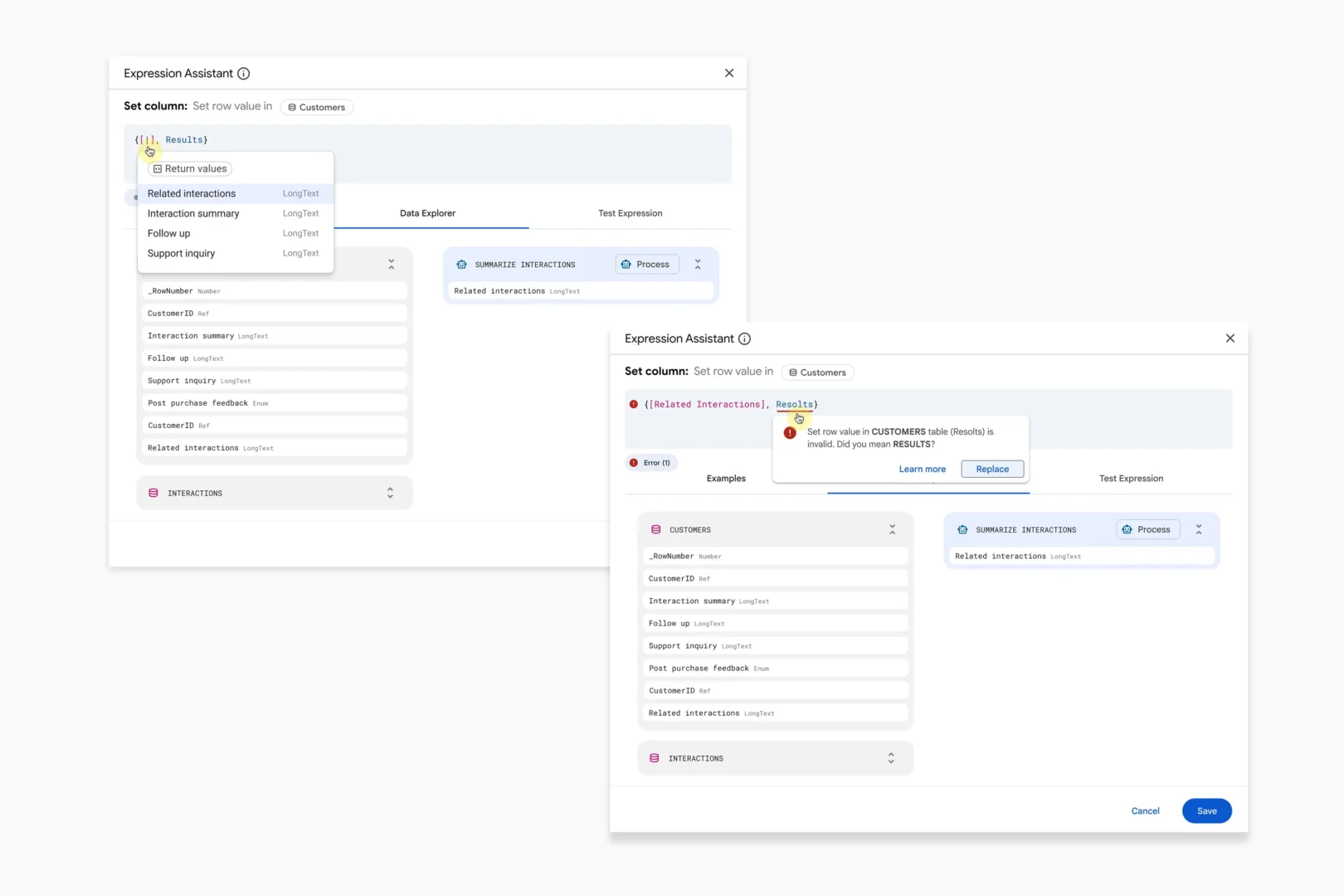
Task: Select Support inquiry column in back window
Action: [275, 381]
